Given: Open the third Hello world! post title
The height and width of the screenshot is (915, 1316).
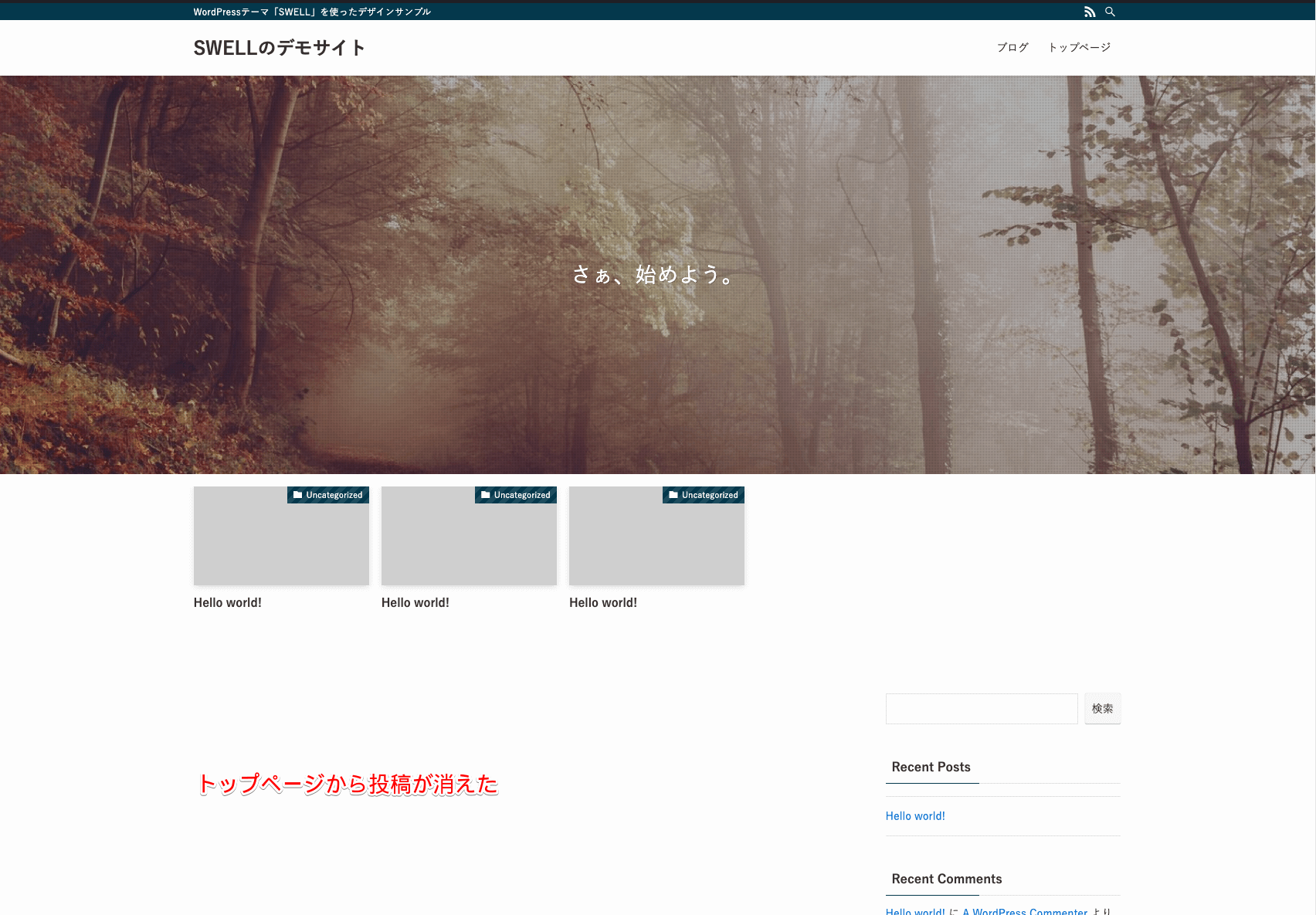Looking at the screenshot, I should 603,602.
